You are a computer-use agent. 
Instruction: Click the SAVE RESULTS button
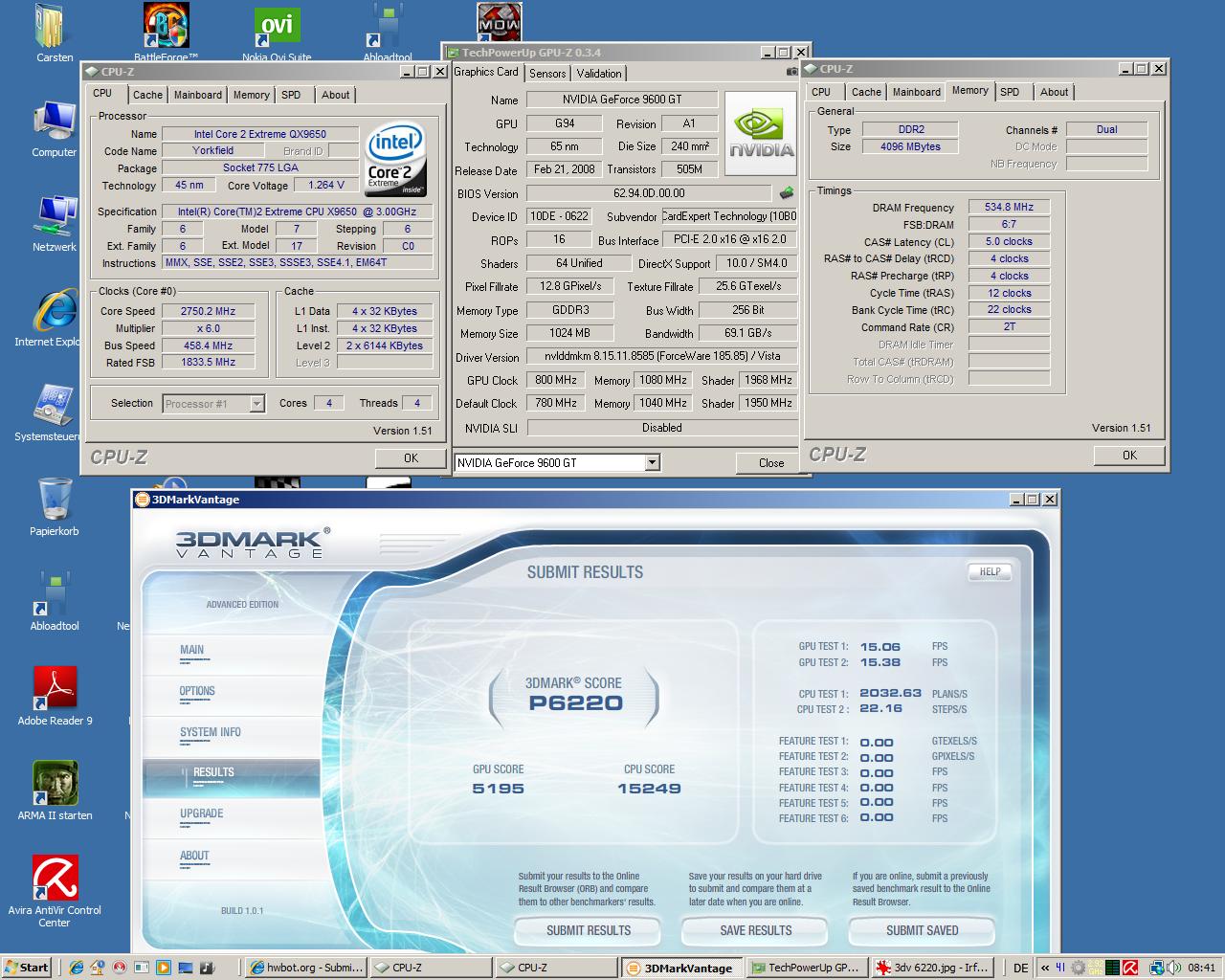[755, 930]
